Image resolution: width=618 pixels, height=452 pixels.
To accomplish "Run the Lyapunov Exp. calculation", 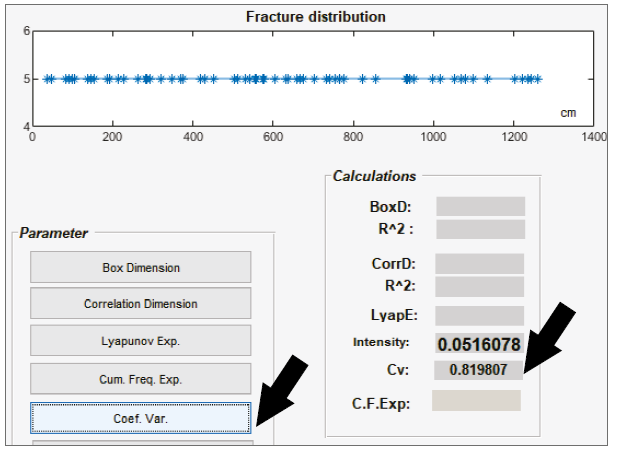I will pos(140,341).
